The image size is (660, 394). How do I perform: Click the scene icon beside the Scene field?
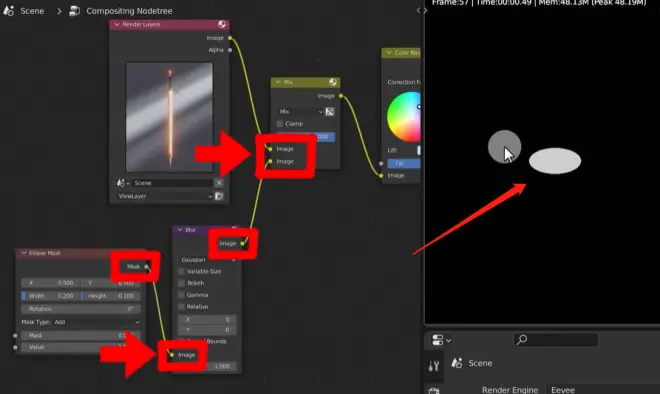[x=121, y=183]
